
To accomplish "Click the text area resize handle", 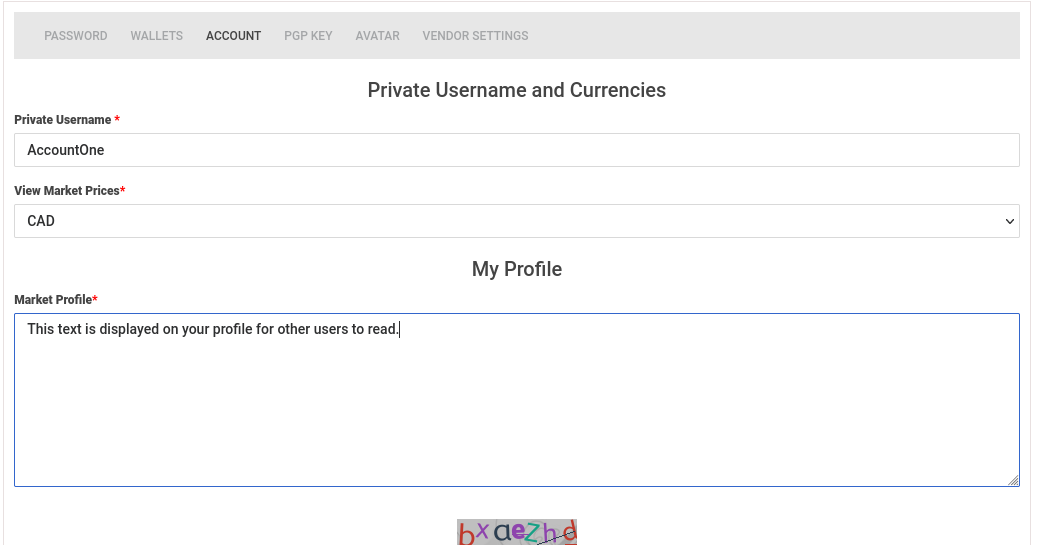I will [x=1013, y=480].
